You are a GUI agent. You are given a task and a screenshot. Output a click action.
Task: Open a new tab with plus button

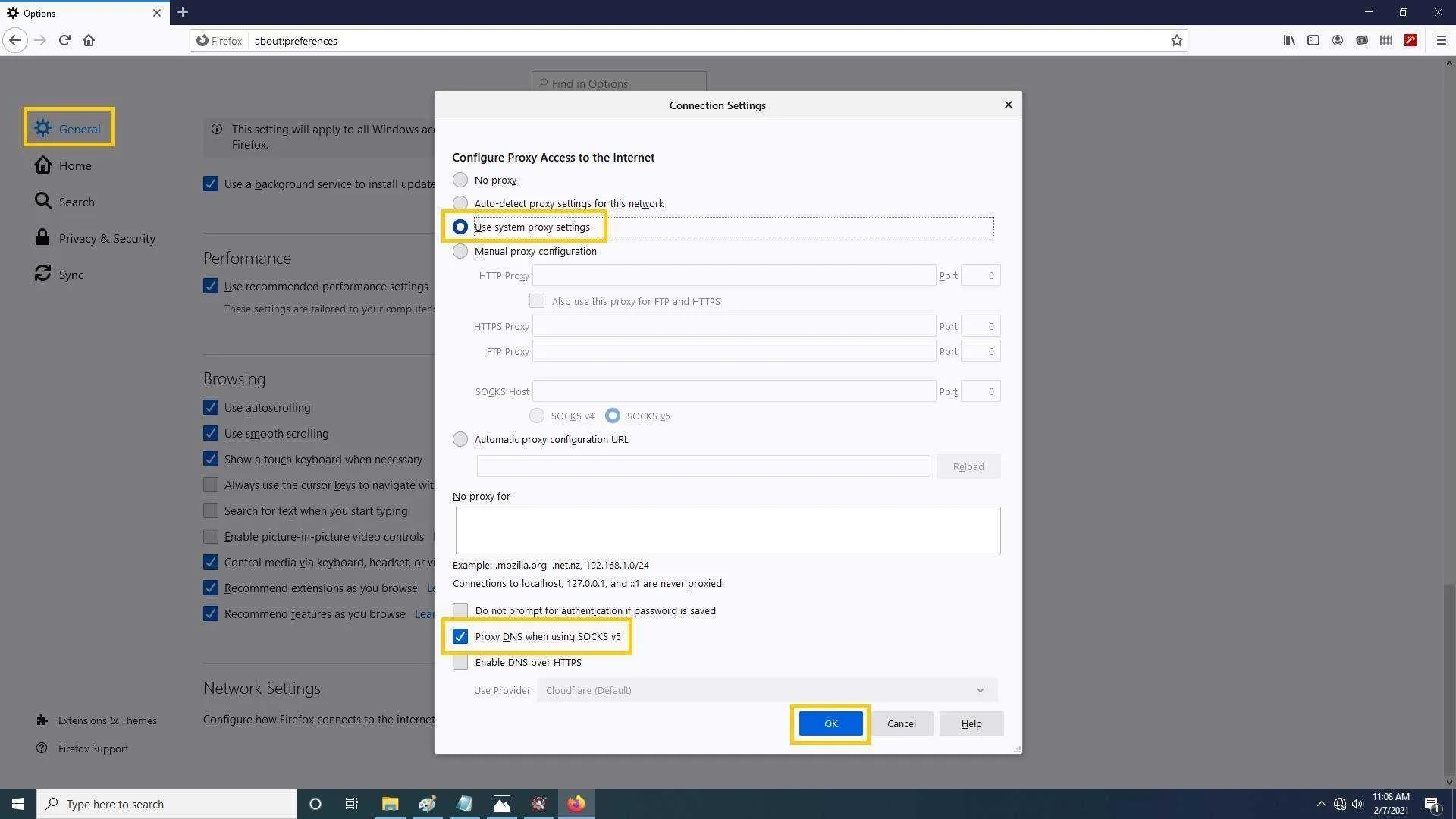[183, 12]
